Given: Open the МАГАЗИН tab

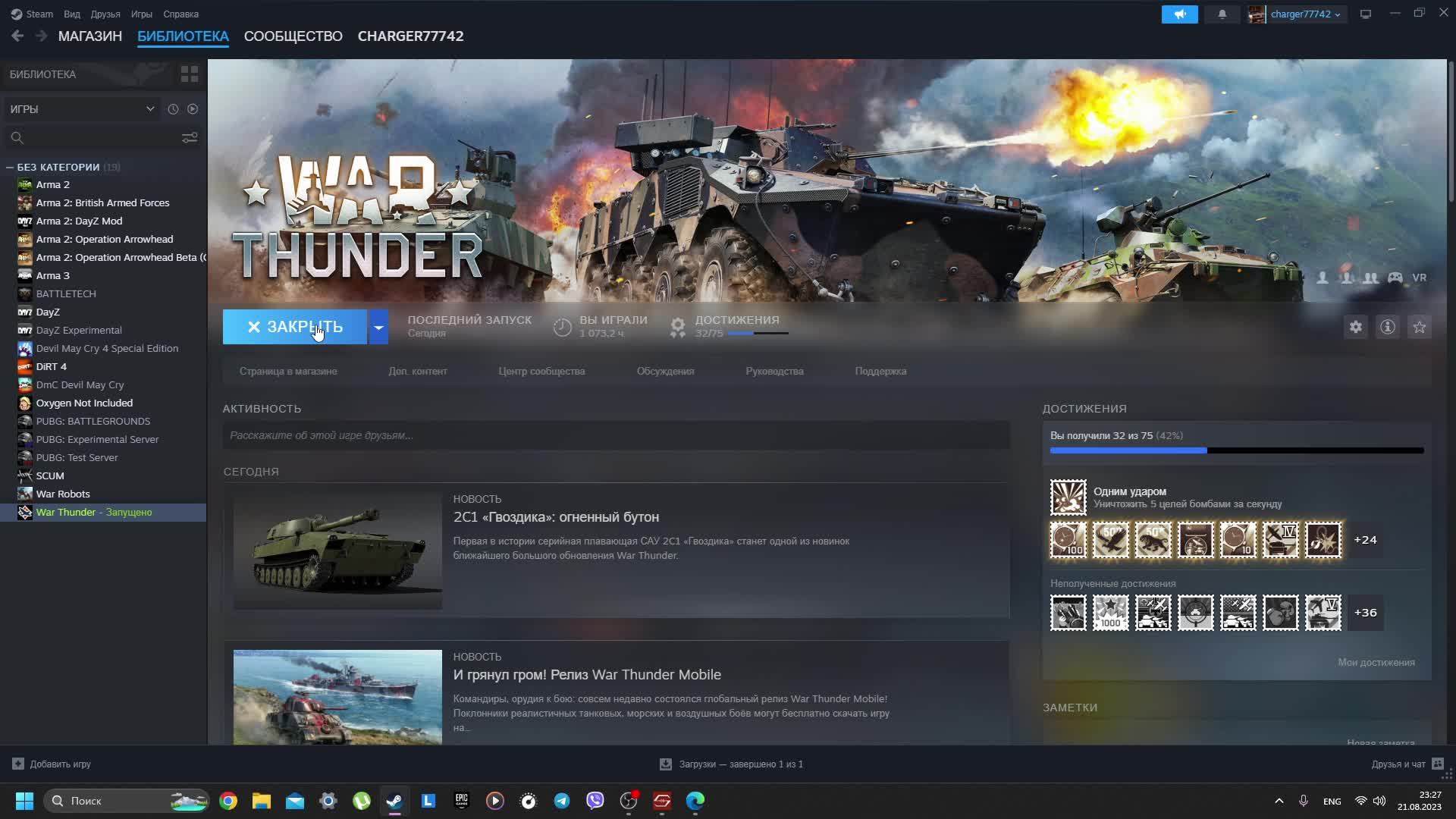Looking at the screenshot, I should click(89, 36).
